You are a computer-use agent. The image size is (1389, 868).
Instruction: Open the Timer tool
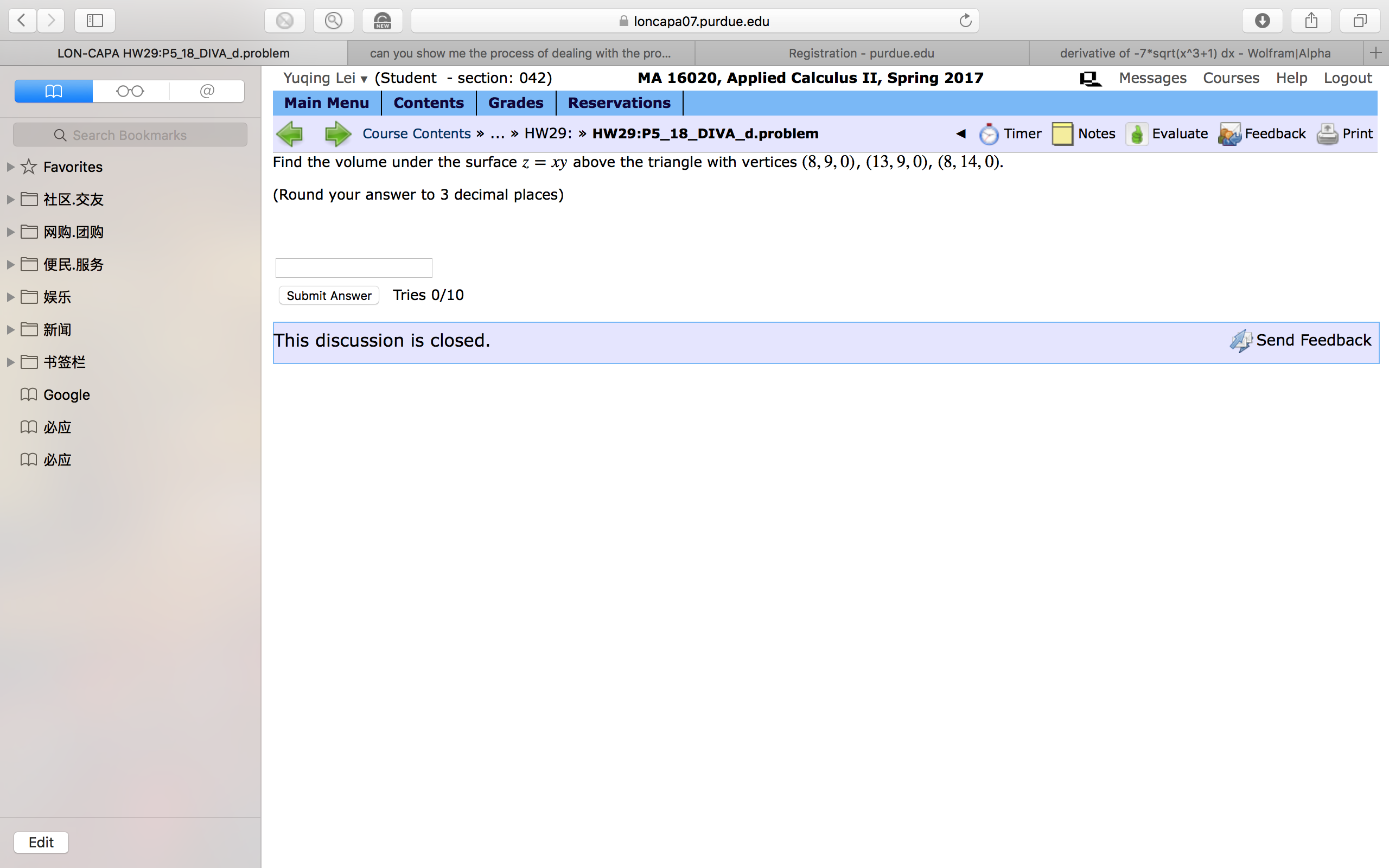click(1010, 133)
